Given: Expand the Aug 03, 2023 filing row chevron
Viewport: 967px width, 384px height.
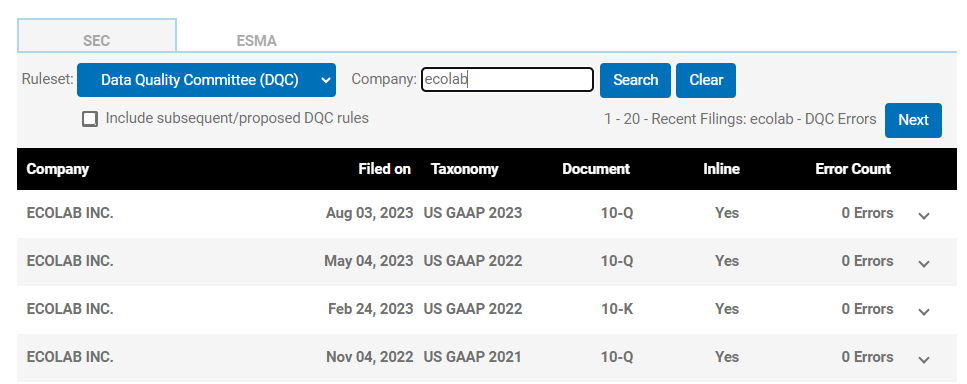Looking at the screenshot, I should point(923,215).
